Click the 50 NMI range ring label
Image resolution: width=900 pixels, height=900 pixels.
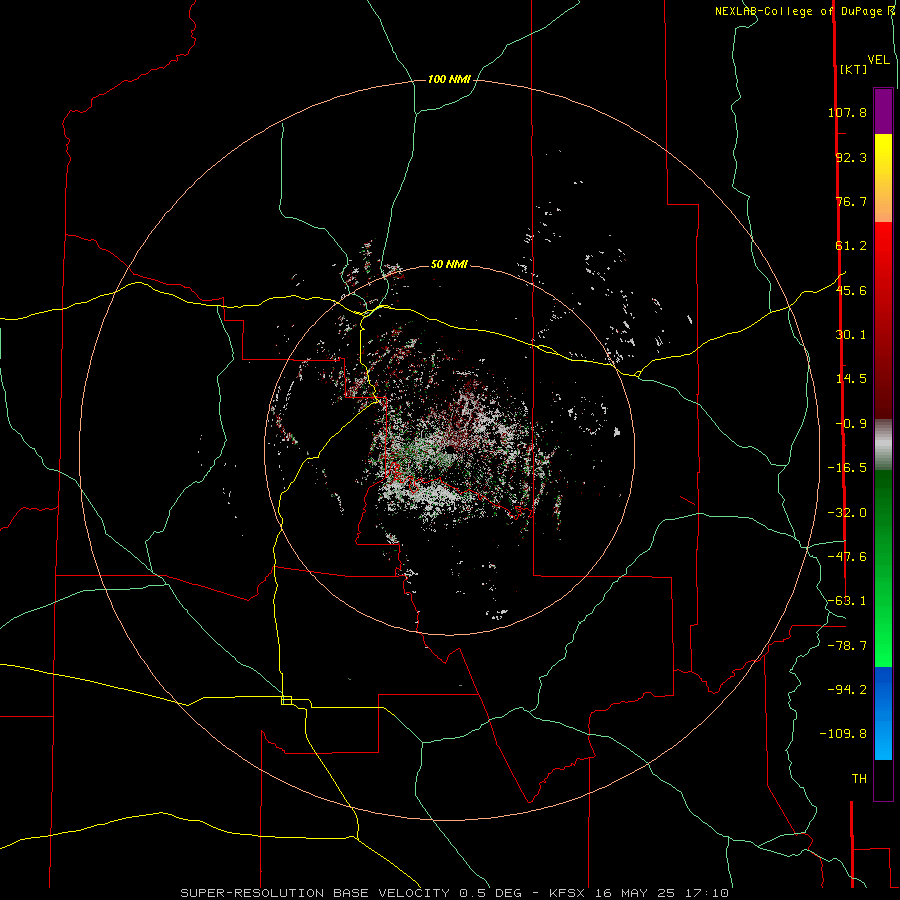(449, 264)
